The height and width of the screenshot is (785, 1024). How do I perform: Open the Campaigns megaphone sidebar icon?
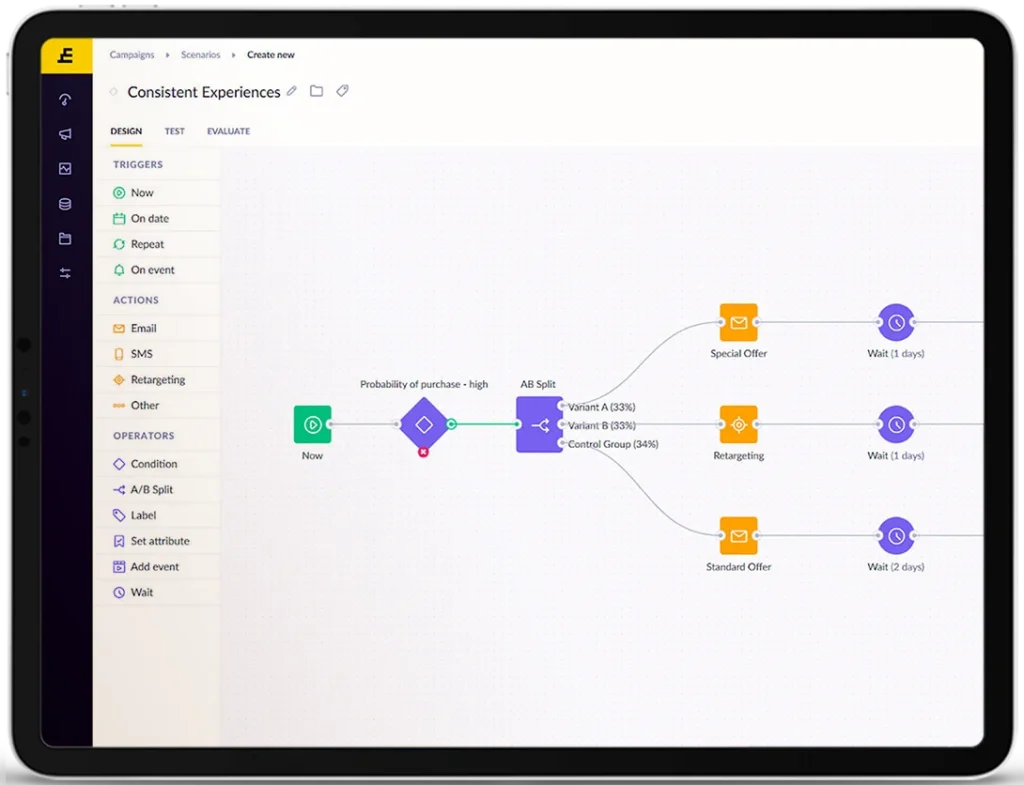coord(65,134)
